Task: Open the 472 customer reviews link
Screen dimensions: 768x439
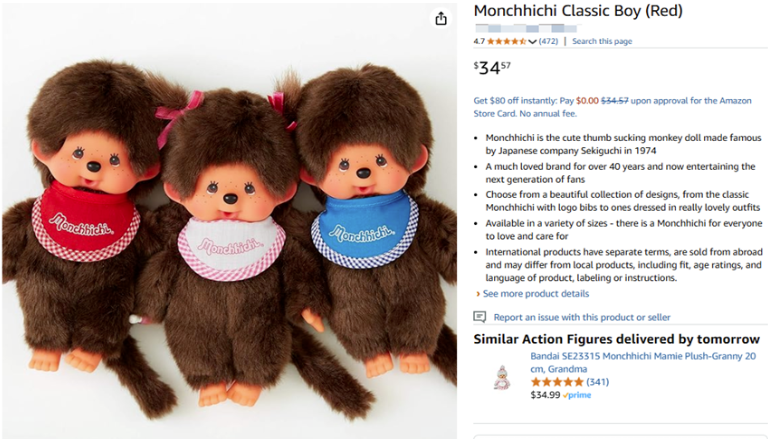Action: pyautogui.click(x=548, y=42)
